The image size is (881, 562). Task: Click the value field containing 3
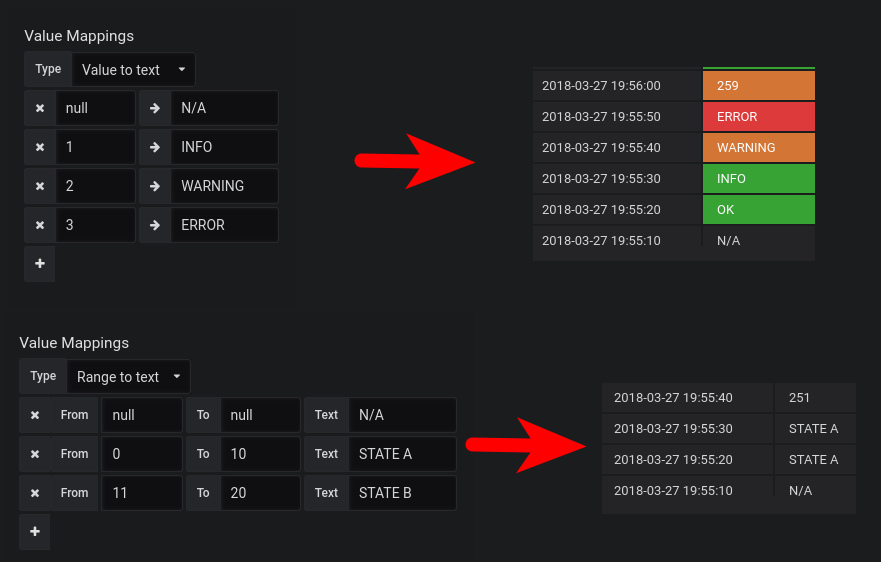pyautogui.click(x=96, y=225)
